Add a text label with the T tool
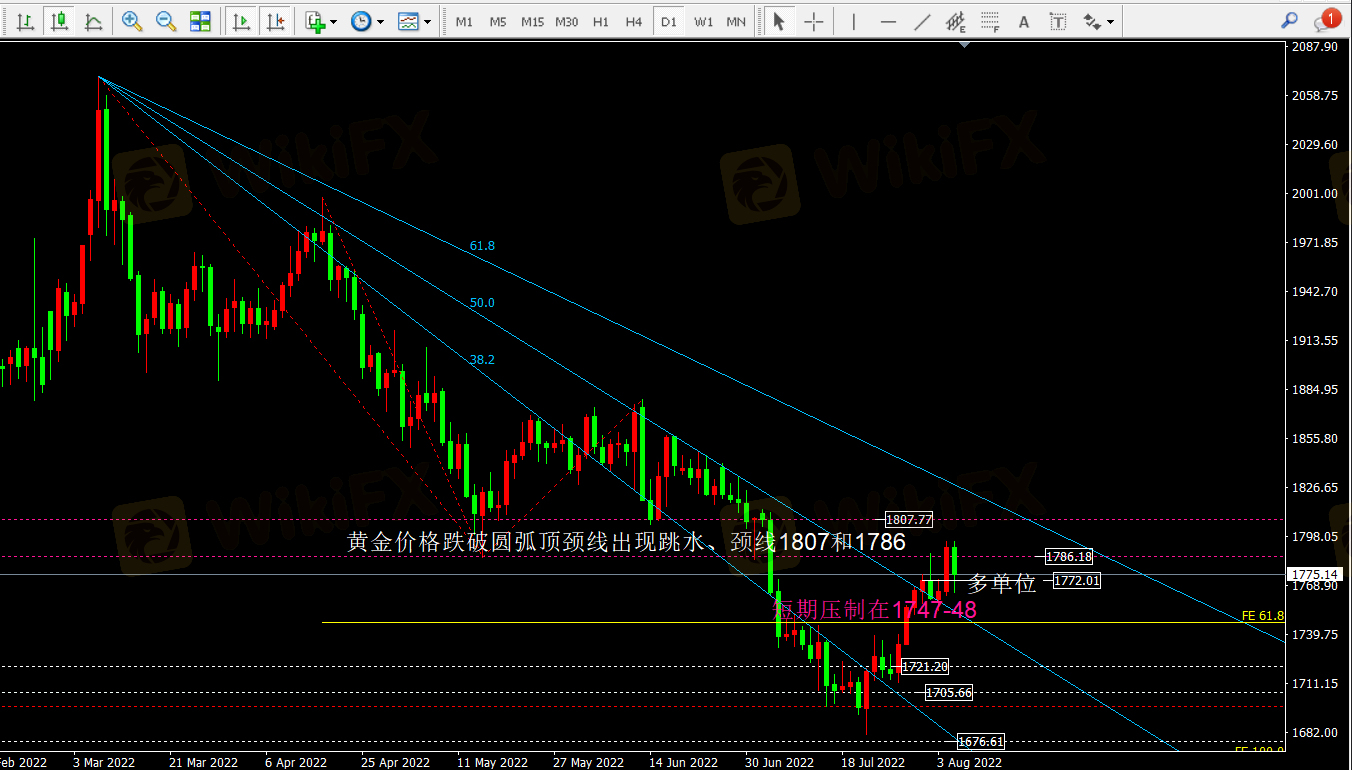Image resolution: width=1352 pixels, height=770 pixels. [1056, 21]
